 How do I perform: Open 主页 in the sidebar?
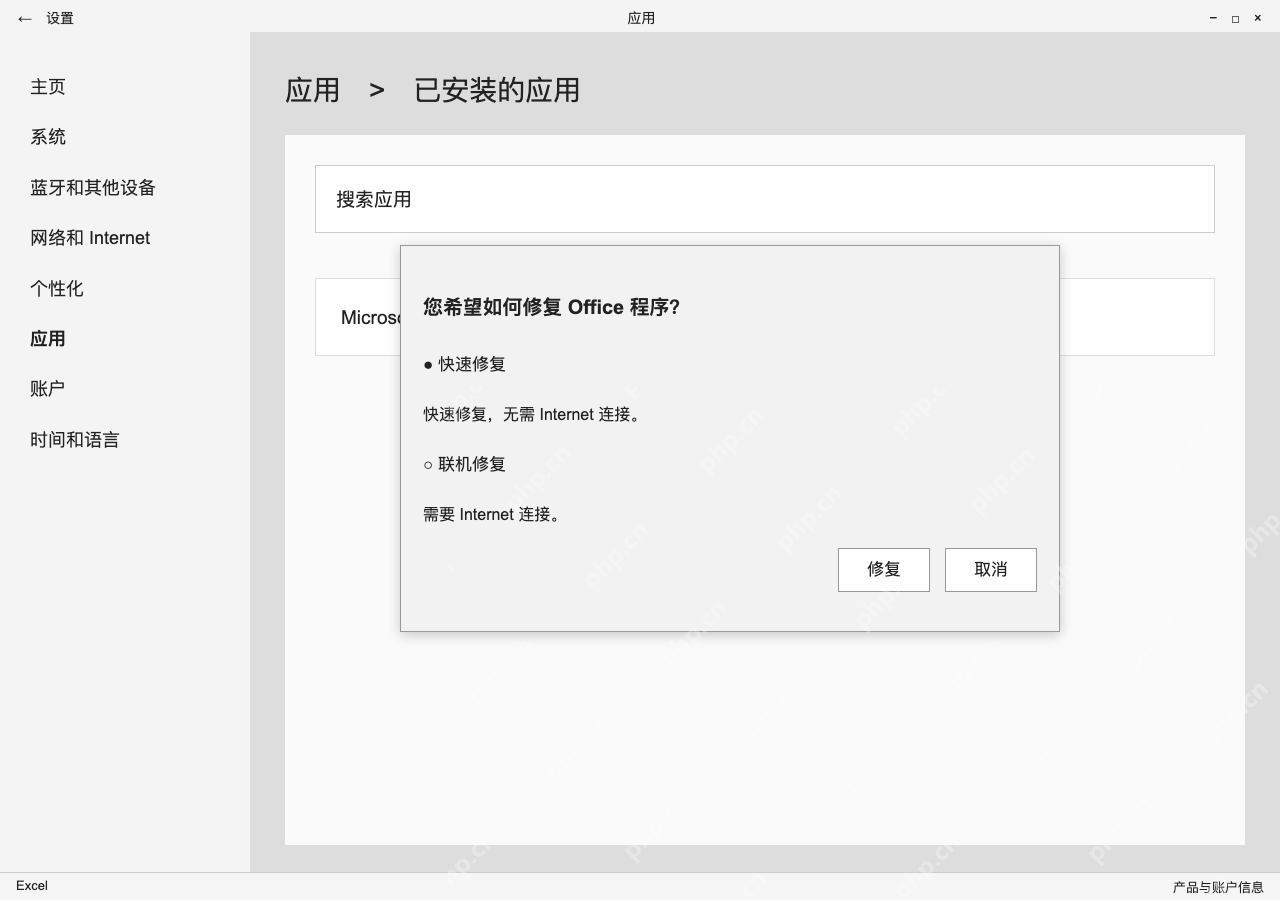(x=48, y=87)
